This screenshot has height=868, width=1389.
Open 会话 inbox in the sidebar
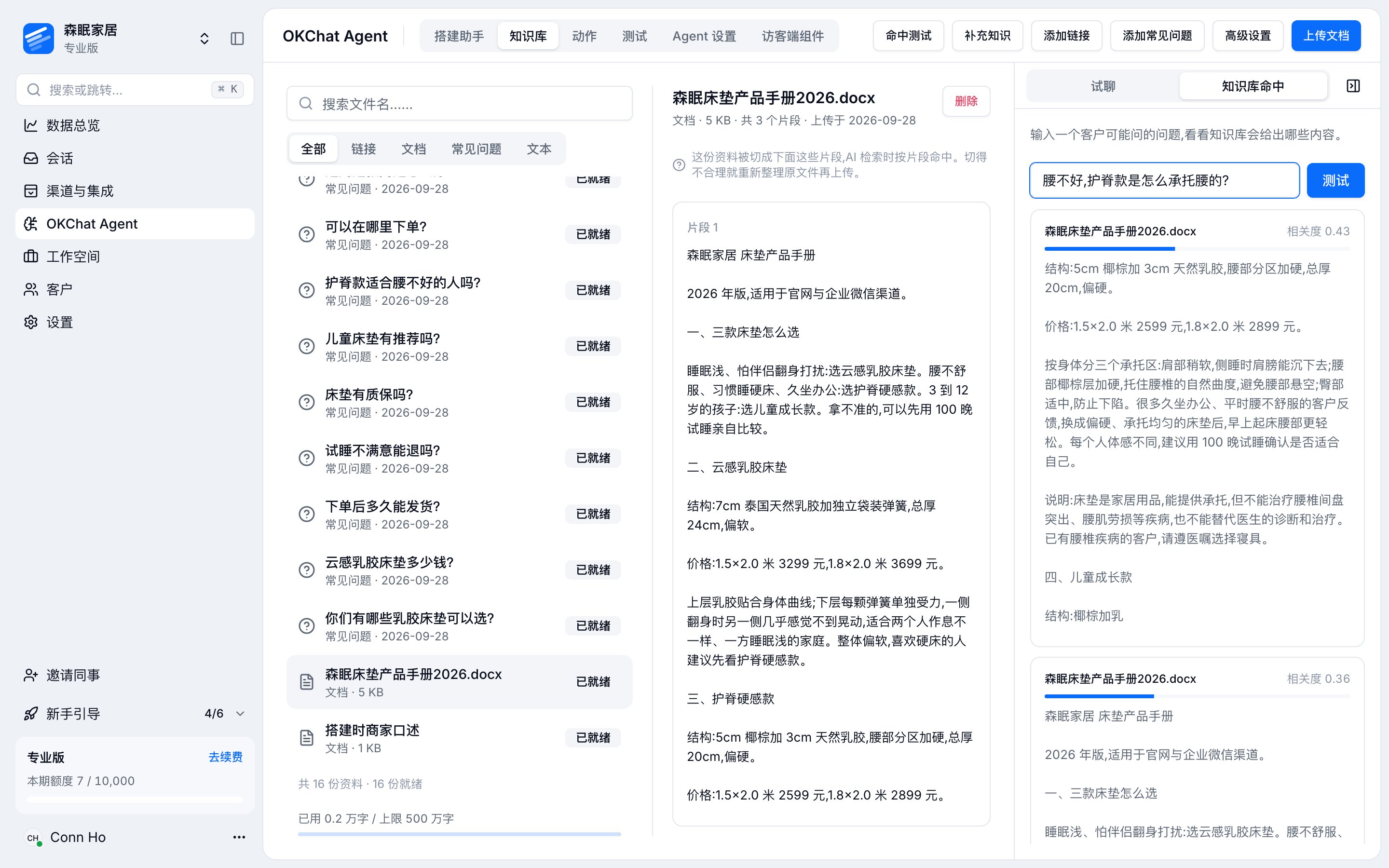135,158
